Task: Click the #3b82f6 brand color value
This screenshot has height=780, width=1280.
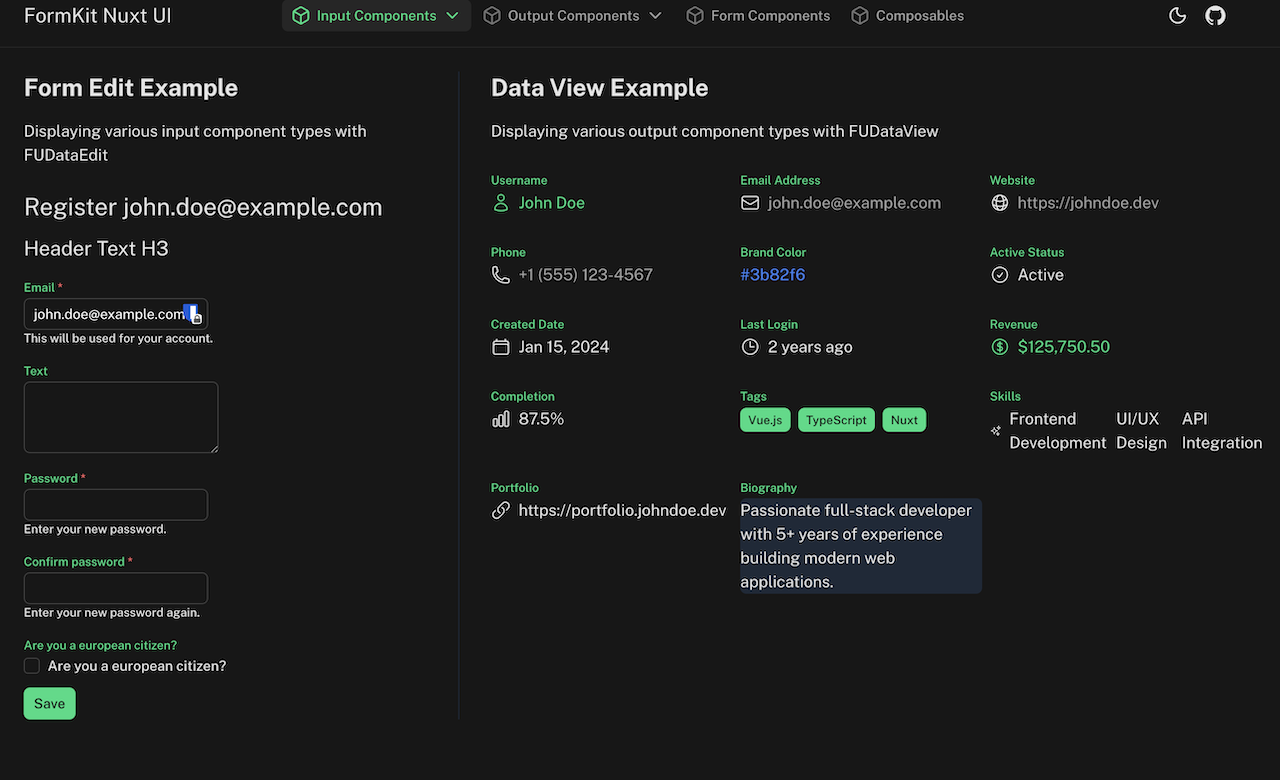Action: pyautogui.click(x=773, y=275)
